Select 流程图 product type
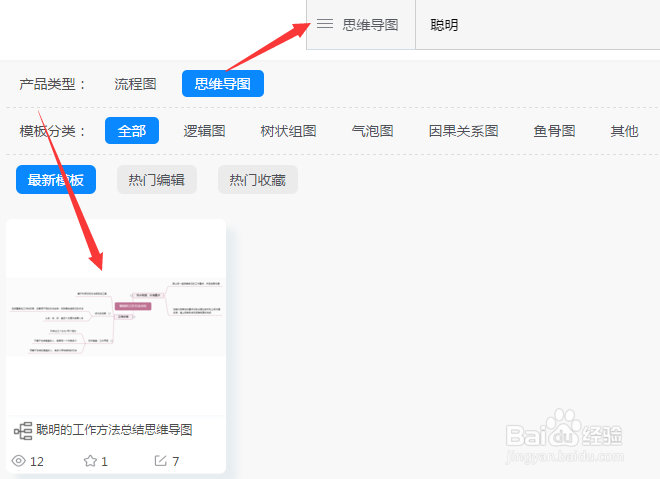This screenshot has height=479, width=660. pos(135,84)
